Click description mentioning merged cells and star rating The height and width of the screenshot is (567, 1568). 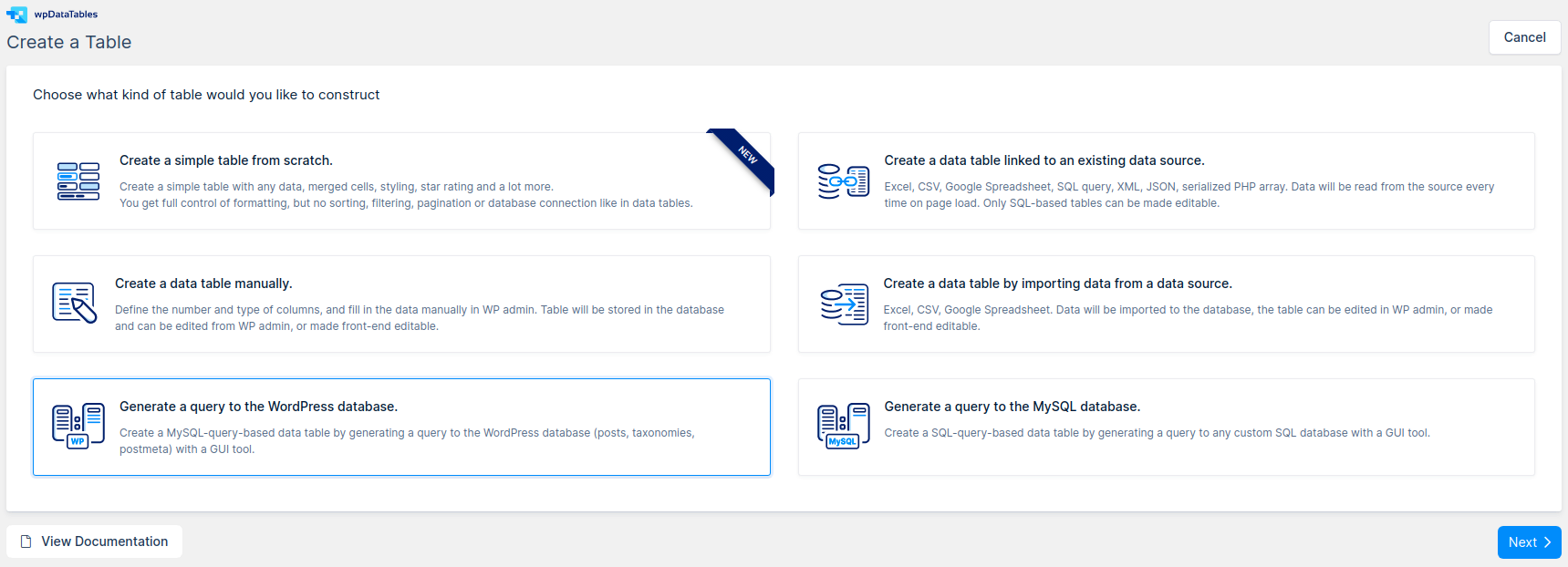coord(406,195)
